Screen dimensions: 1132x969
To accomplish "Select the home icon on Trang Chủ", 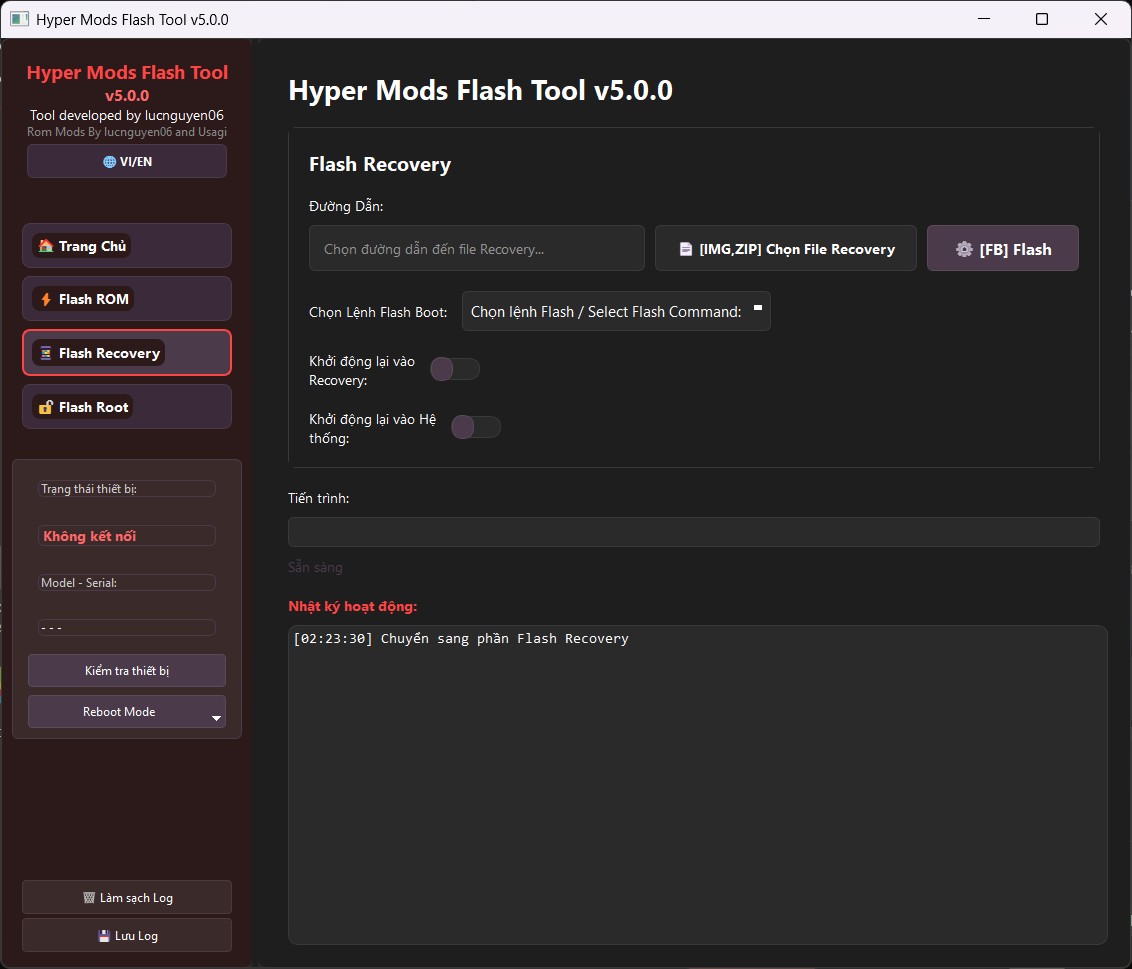I will click(48, 245).
